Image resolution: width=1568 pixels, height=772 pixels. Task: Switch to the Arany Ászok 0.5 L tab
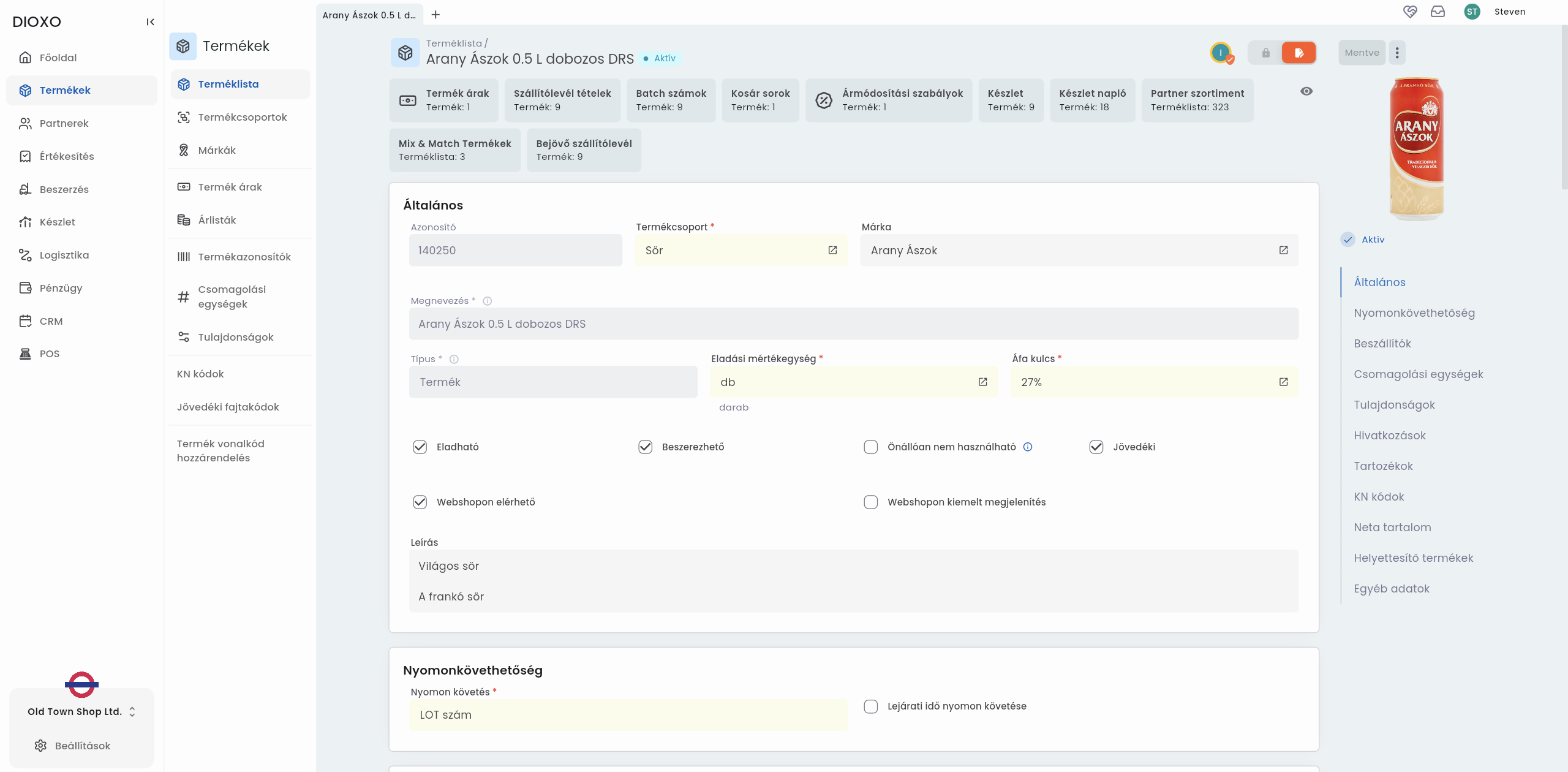(x=367, y=13)
